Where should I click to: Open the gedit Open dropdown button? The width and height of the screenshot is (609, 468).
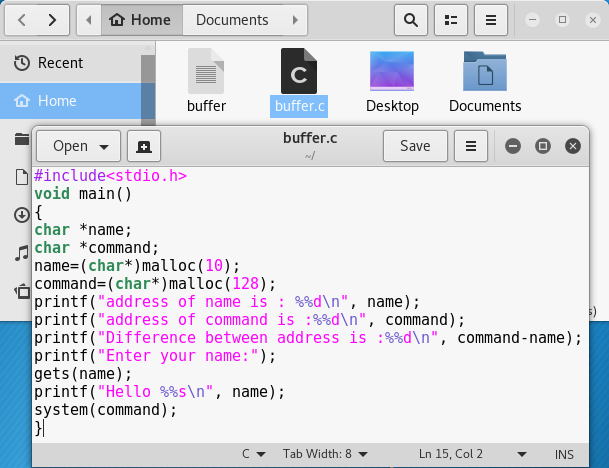coord(78,146)
